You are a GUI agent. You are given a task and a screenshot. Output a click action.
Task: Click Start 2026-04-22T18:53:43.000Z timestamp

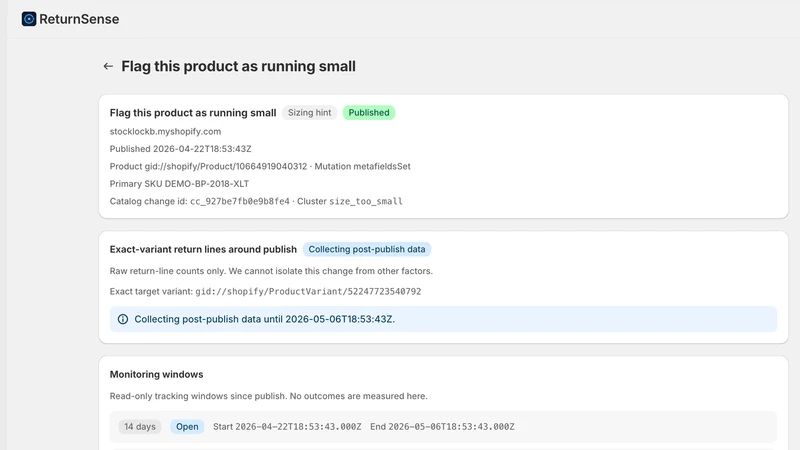click(287, 427)
